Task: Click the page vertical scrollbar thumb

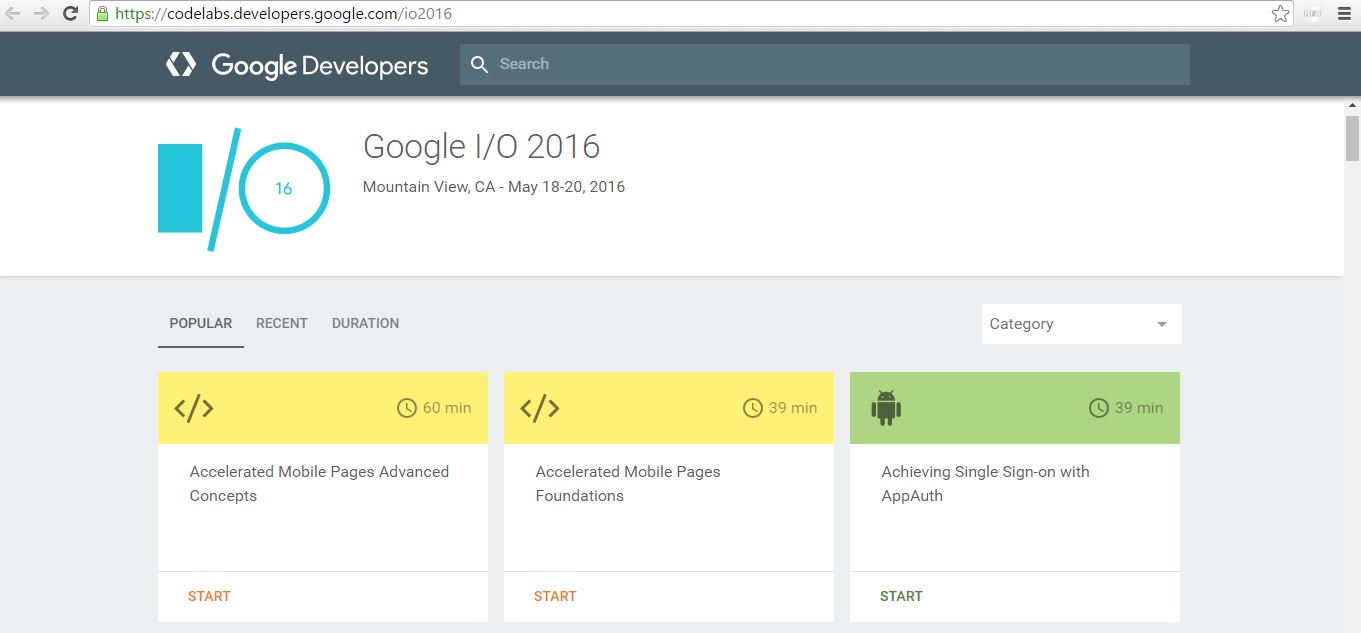Action: (1352, 140)
